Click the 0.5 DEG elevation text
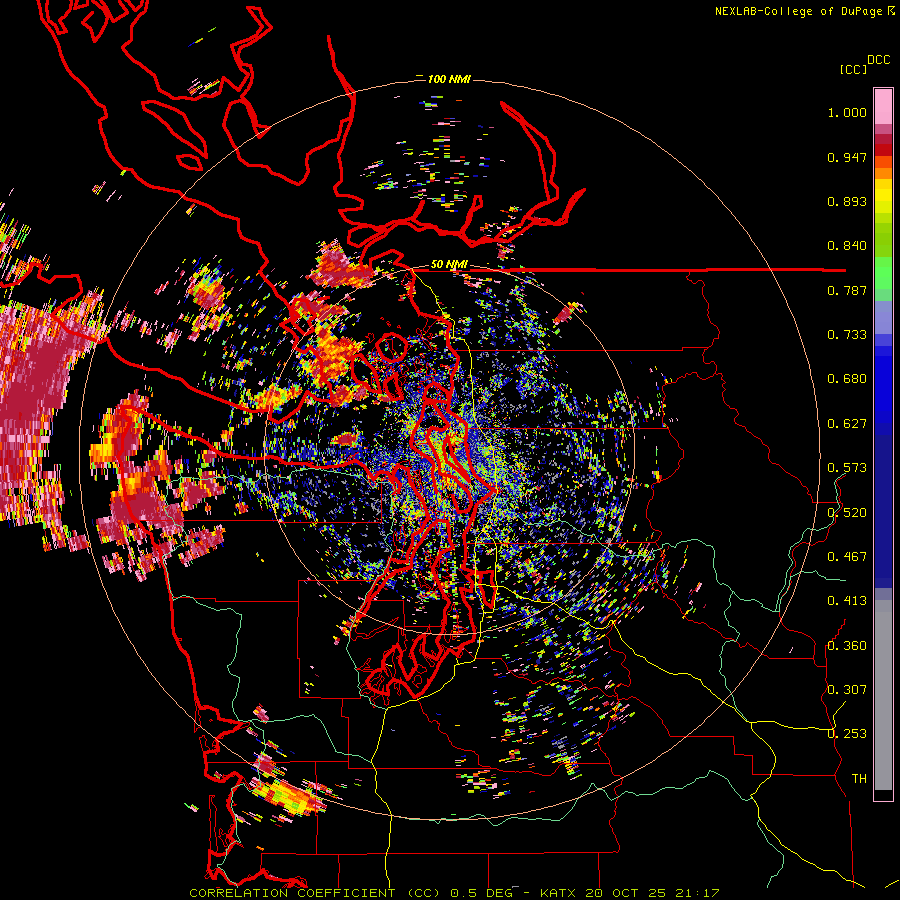This screenshot has height=900, width=900. pyautogui.click(x=480, y=893)
